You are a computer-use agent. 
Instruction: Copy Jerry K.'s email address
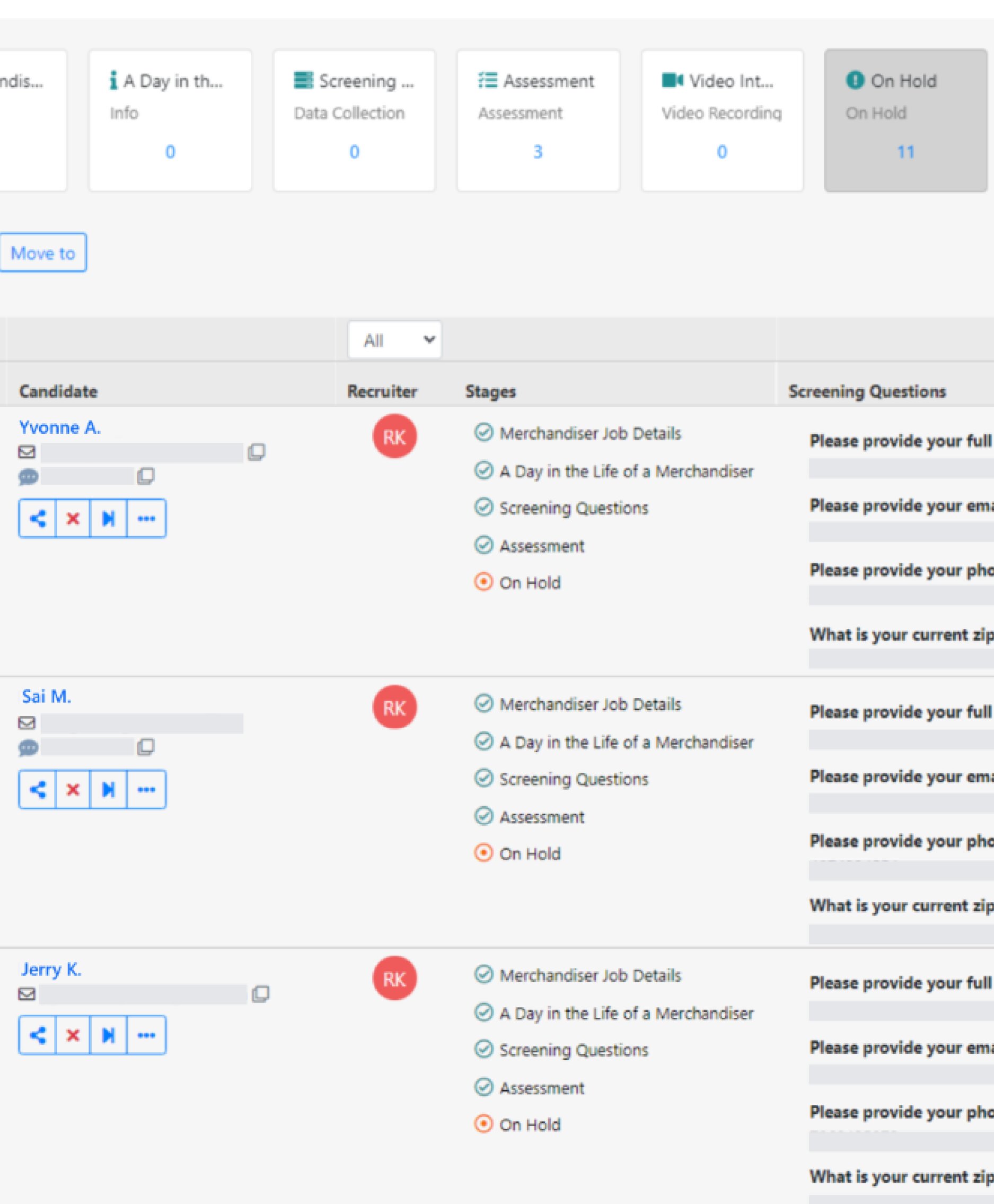[260, 994]
